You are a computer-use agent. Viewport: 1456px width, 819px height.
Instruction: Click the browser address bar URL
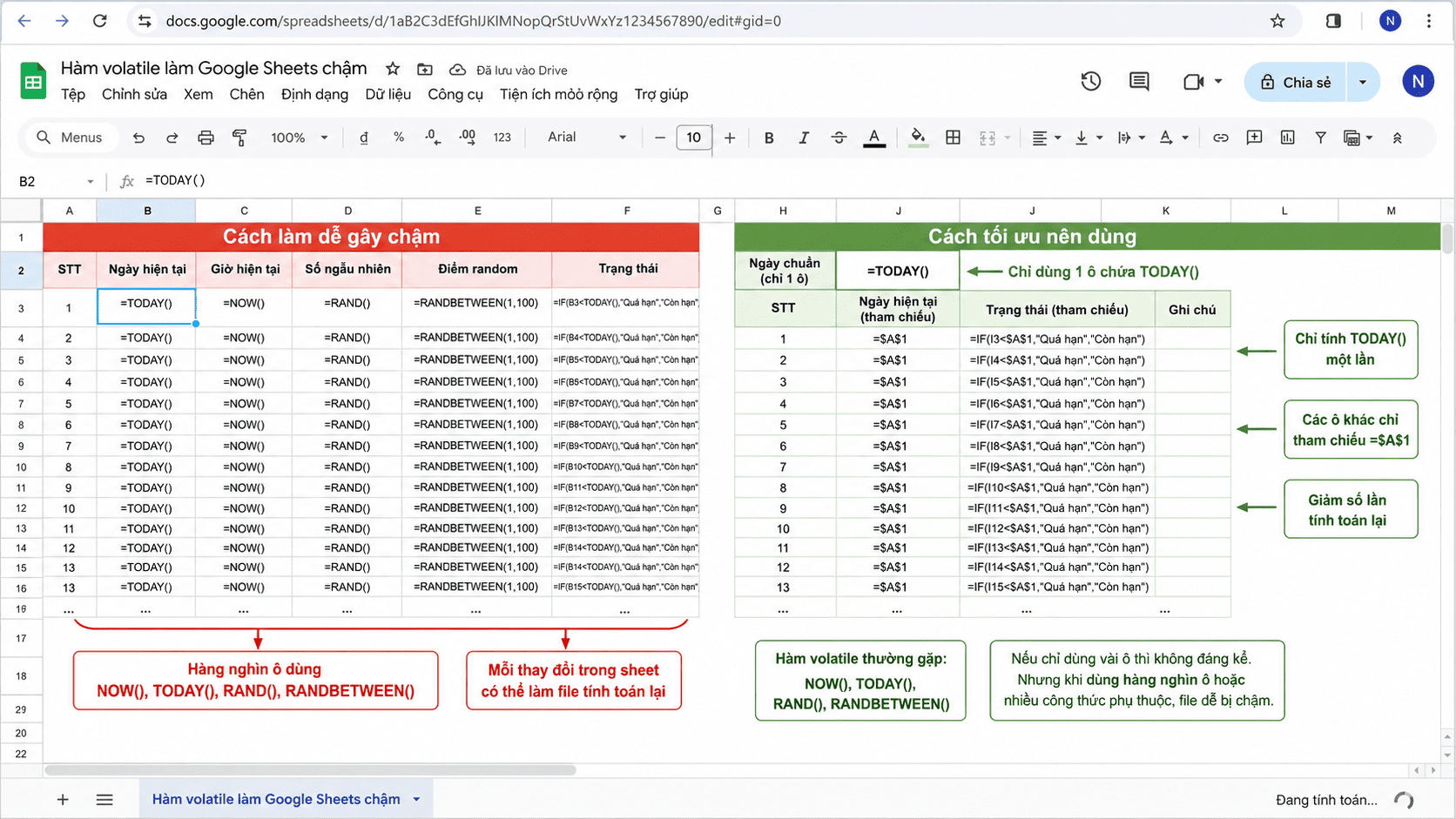coord(474,21)
